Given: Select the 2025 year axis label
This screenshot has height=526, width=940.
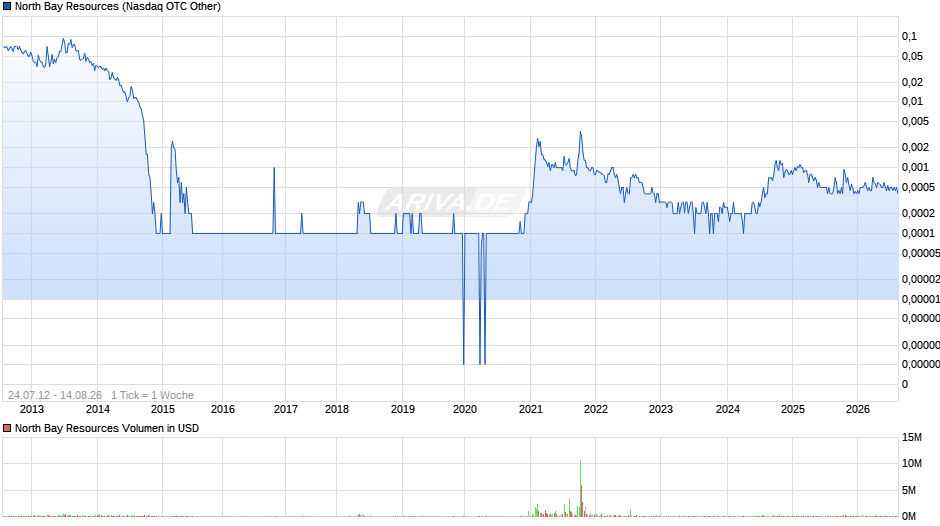Looking at the screenshot, I should click(x=793, y=409).
